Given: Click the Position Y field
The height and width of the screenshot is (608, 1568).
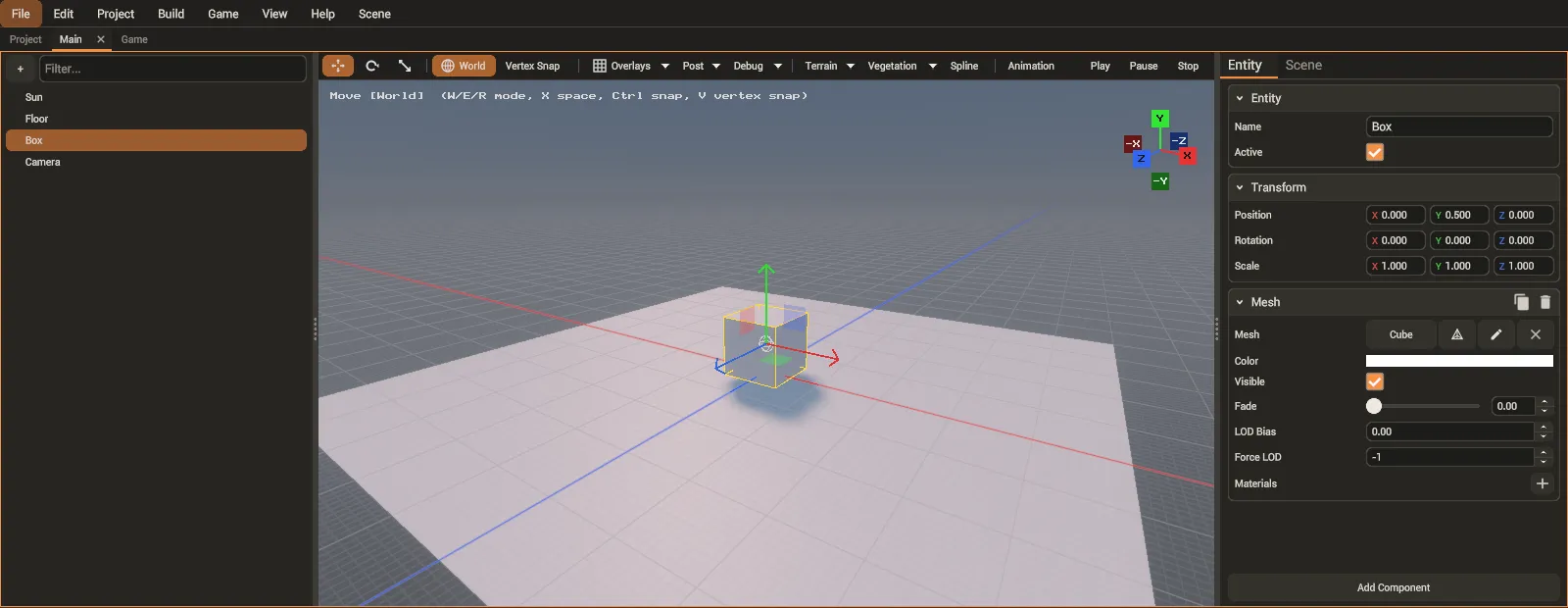Looking at the screenshot, I should click(x=1459, y=215).
